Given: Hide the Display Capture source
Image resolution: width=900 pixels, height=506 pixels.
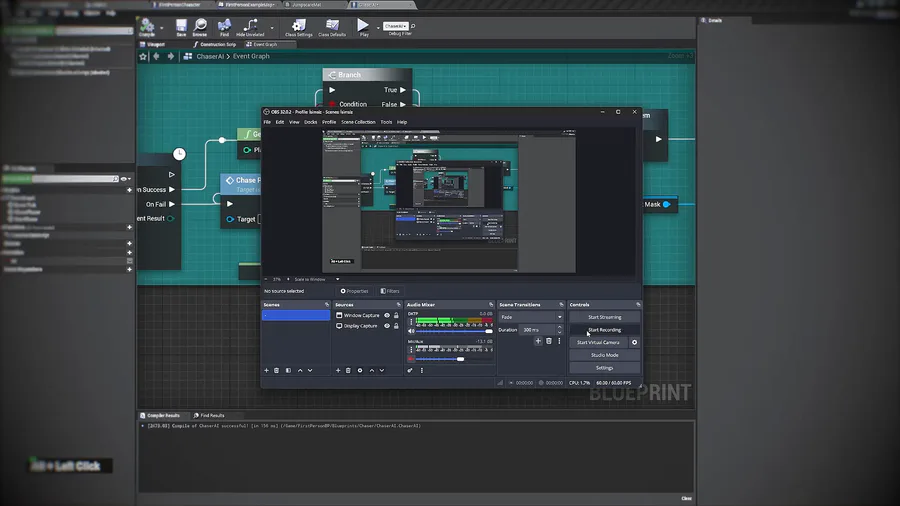Looking at the screenshot, I should point(387,326).
